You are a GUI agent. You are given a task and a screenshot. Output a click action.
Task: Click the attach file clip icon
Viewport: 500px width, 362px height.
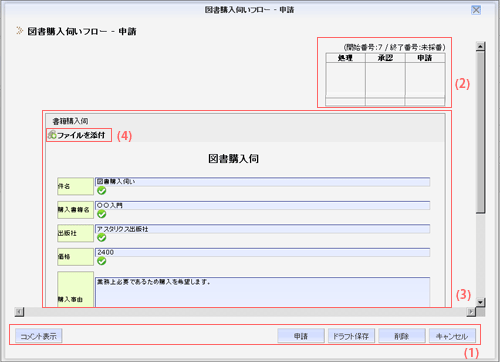pyautogui.click(x=52, y=135)
